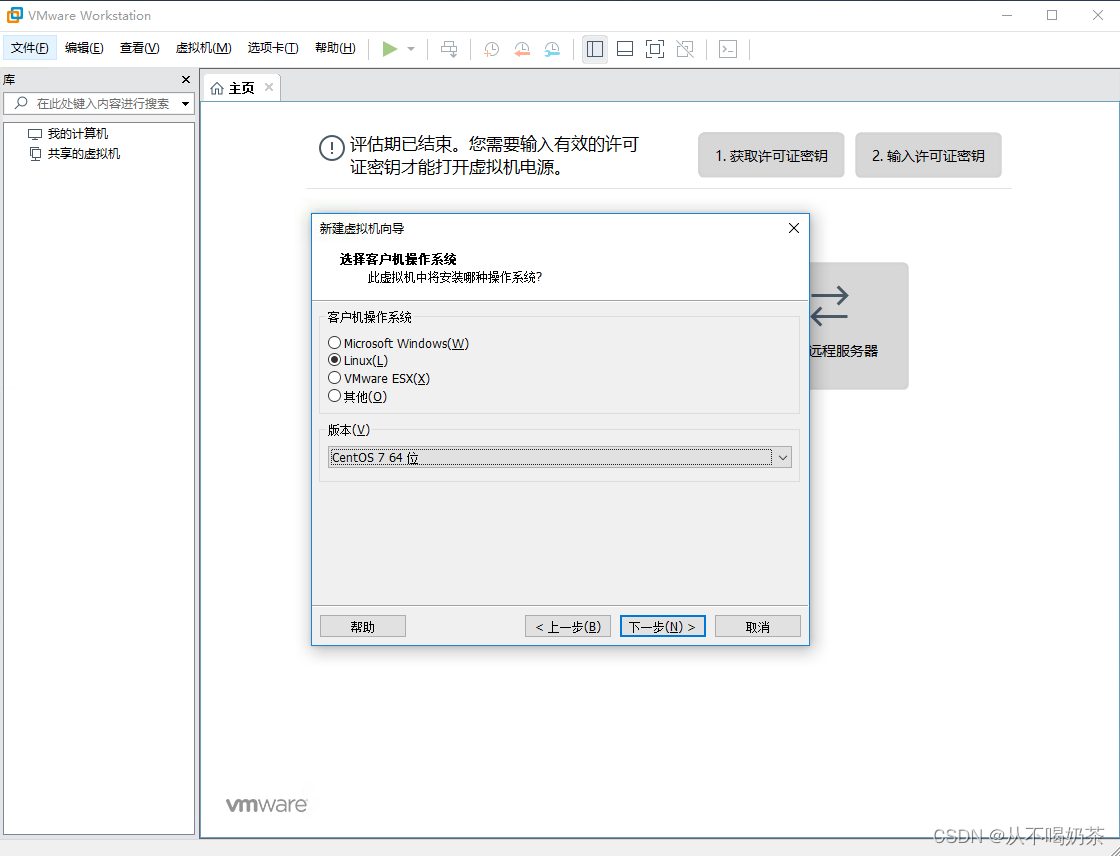Maximize the VMware Workstation window
The width and height of the screenshot is (1120, 856).
point(1052,15)
